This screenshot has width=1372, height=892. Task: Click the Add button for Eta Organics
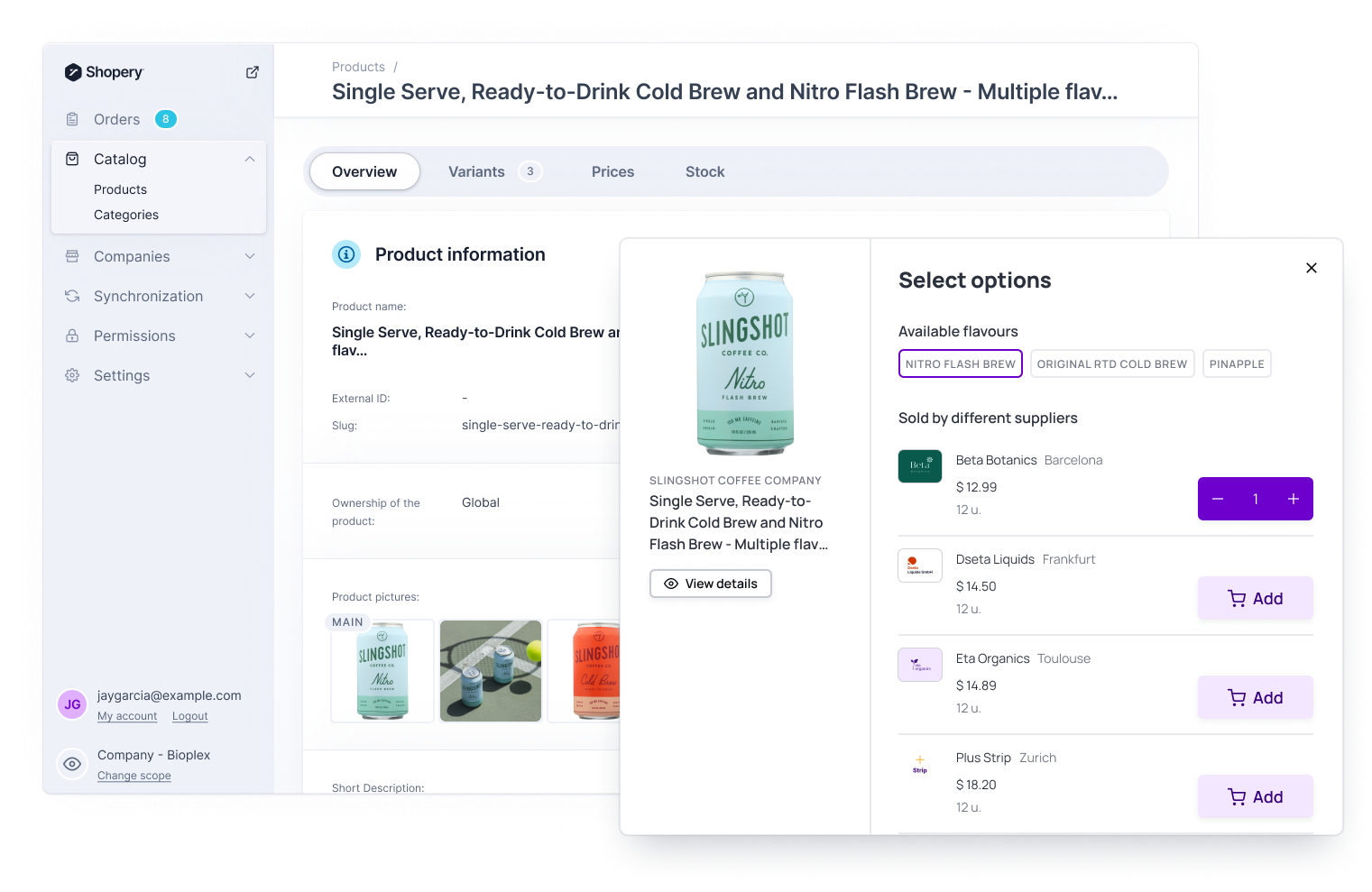(1255, 697)
